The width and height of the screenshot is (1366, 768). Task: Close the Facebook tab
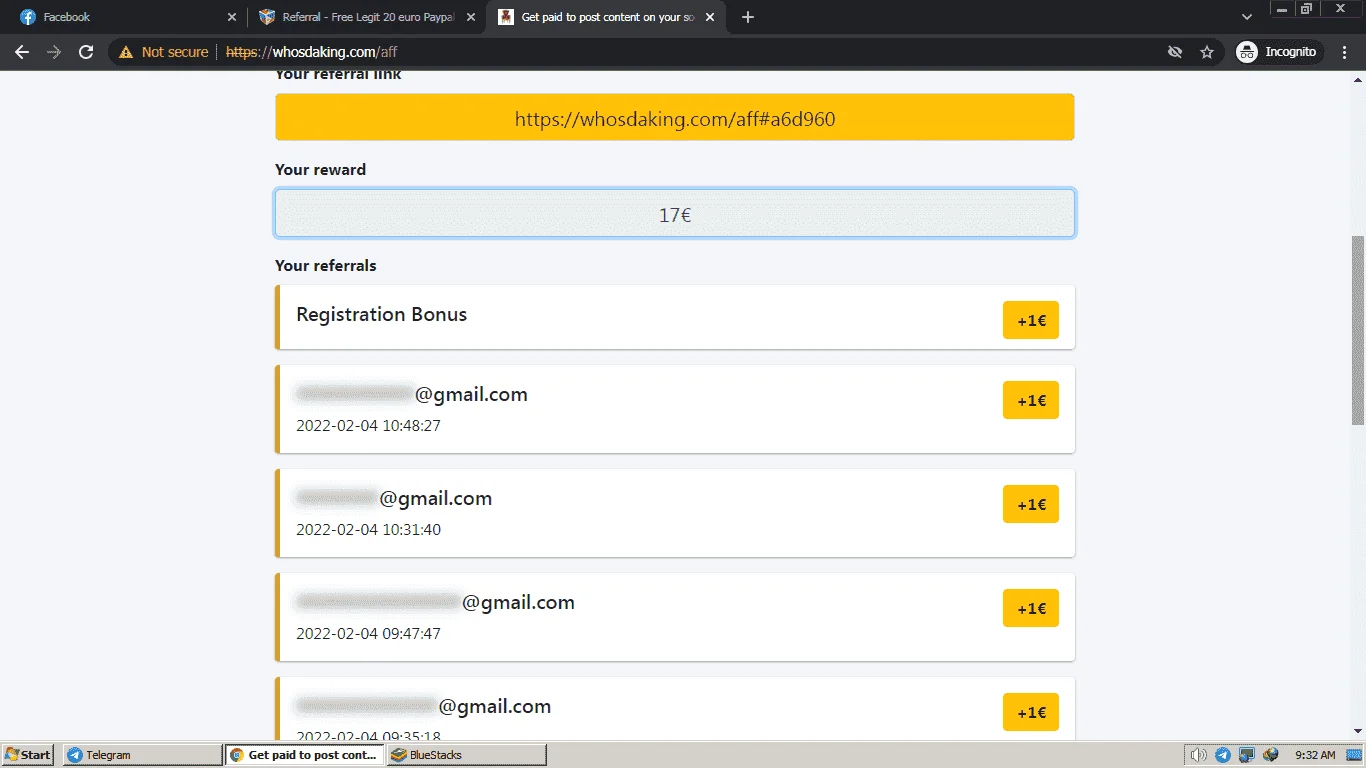(x=232, y=17)
